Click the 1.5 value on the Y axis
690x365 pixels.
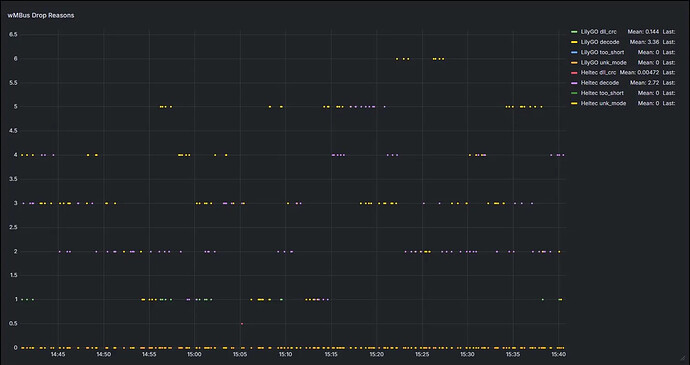13,275
